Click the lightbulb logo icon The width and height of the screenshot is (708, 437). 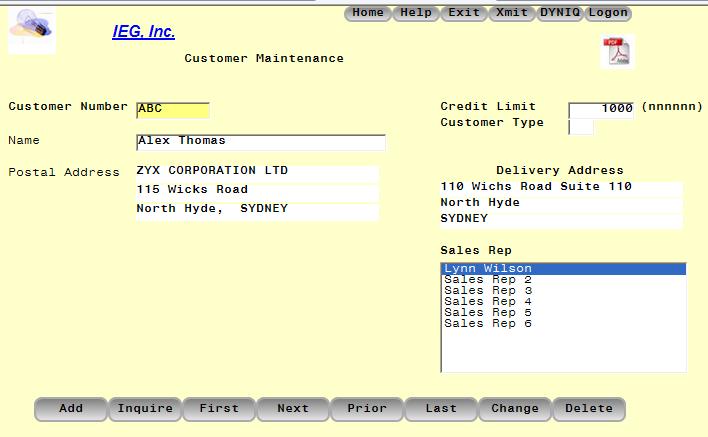[31, 30]
